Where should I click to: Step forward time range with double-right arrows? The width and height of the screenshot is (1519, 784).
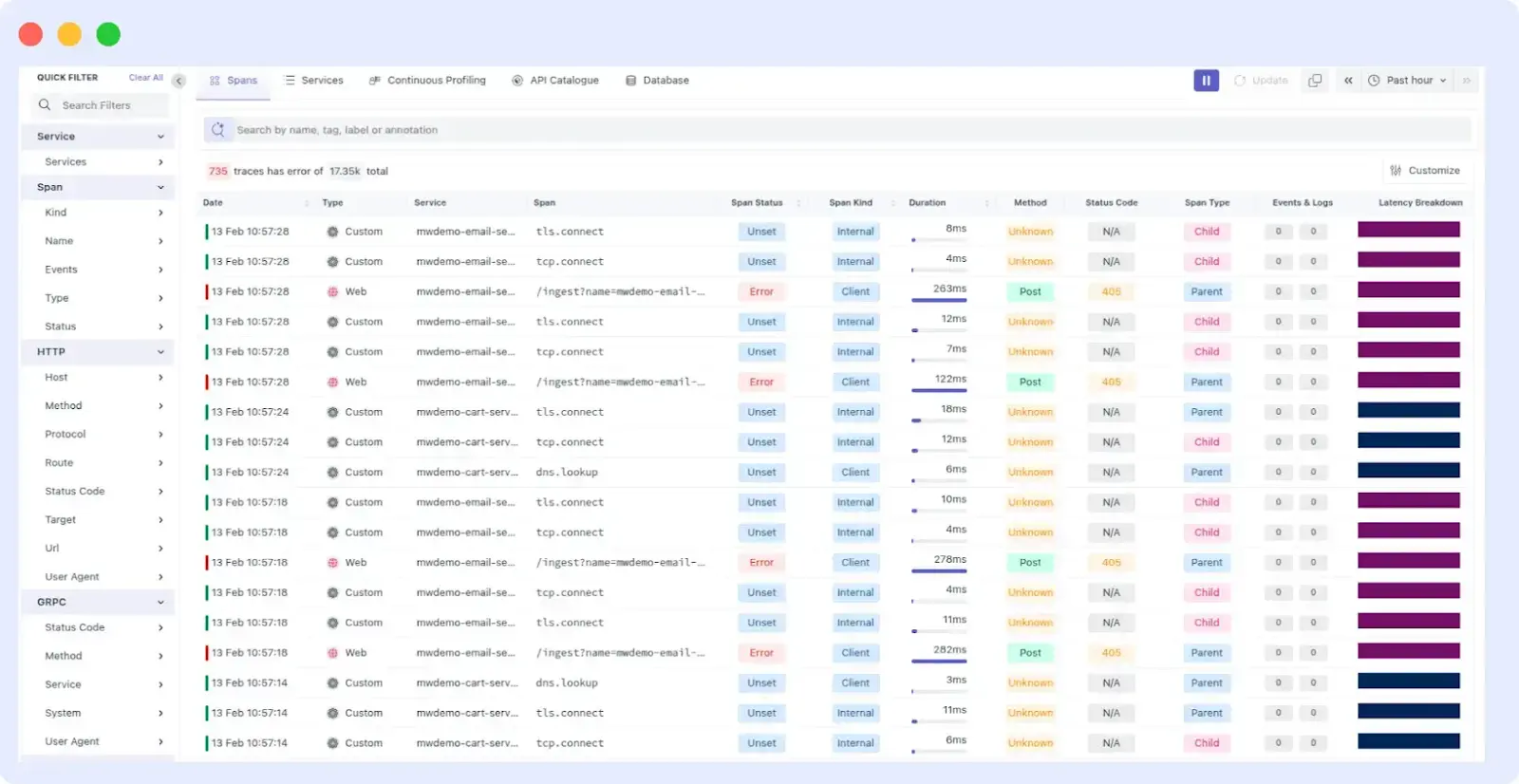(1467, 81)
